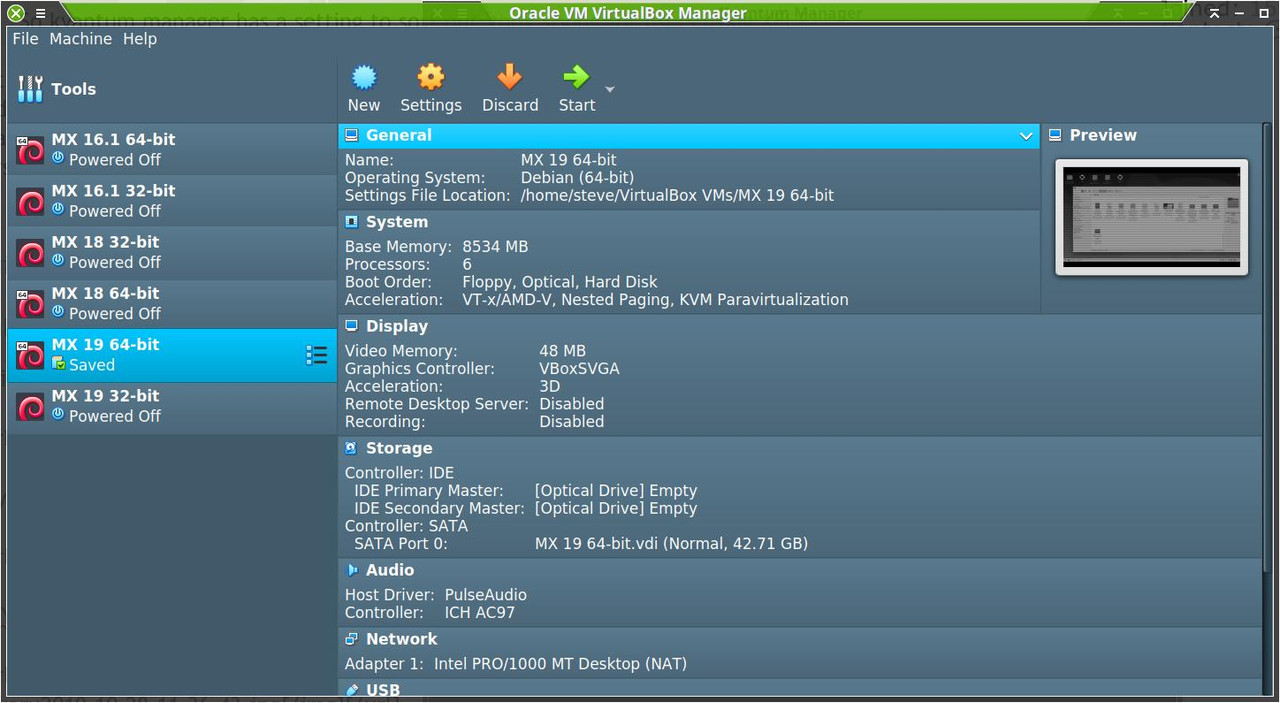The image size is (1280, 703).
Task: Select the MX 16.1 32-bit machine
Action: point(172,200)
